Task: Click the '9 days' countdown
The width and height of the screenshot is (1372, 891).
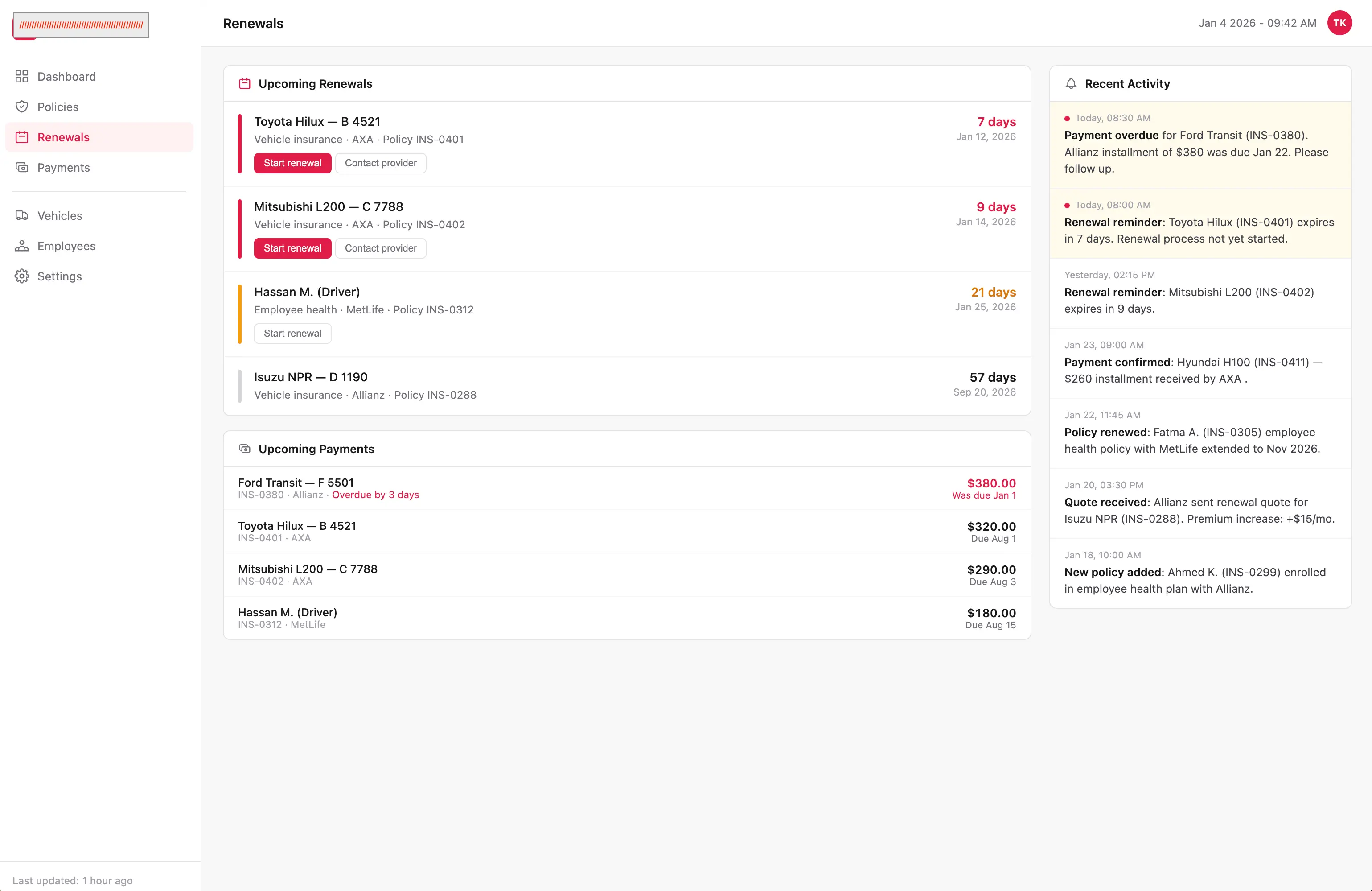Action: [x=996, y=207]
